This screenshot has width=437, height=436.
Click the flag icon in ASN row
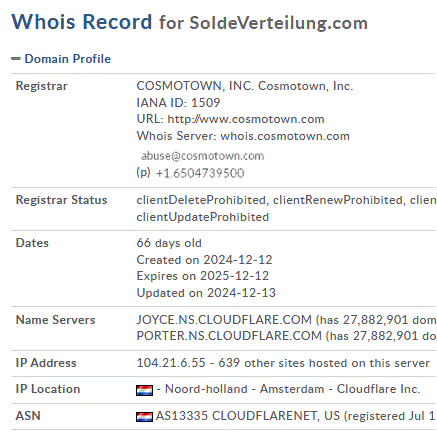(144, 417)
